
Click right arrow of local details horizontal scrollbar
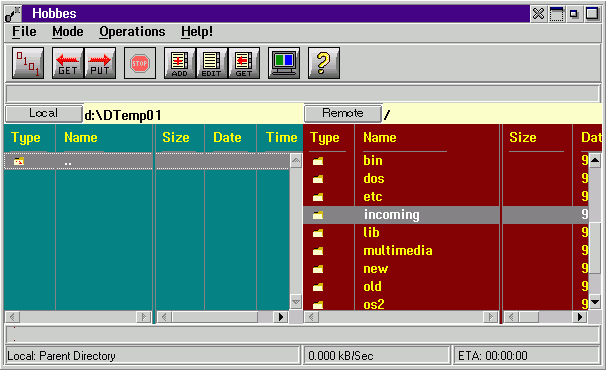pyautogui.click(x=281, y=317)
